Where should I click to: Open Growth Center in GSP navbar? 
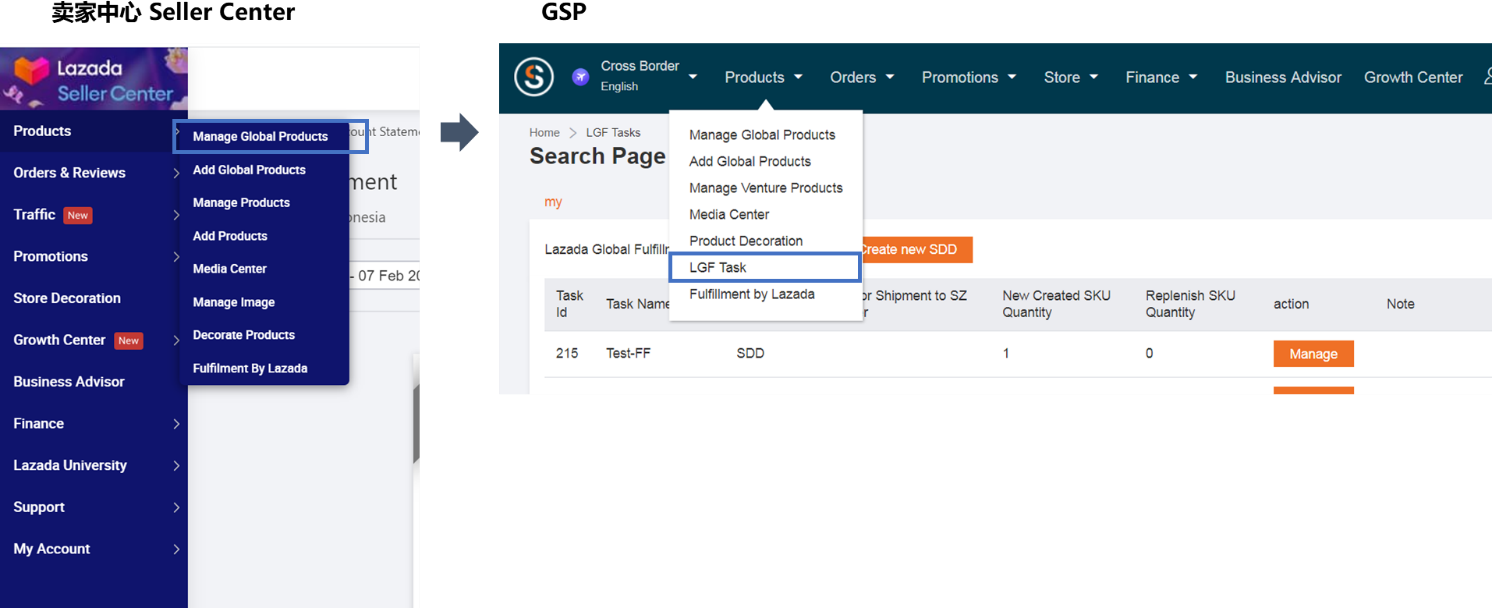[x=1413, y=77]
